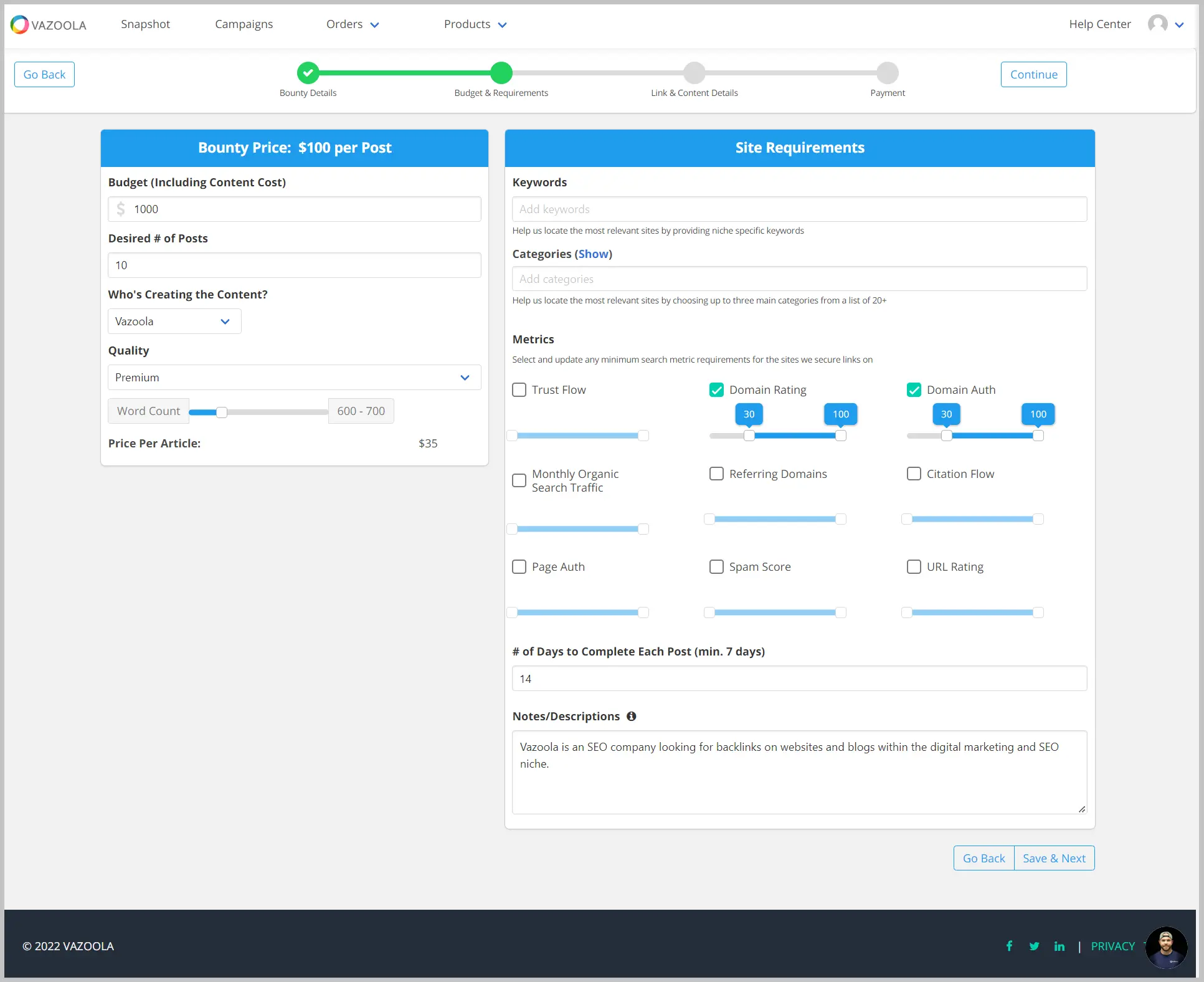The height and width of the screenshot is (982, 1204).
Task: Uncheck the Domain Rating metric
Action: coord(716,390)
